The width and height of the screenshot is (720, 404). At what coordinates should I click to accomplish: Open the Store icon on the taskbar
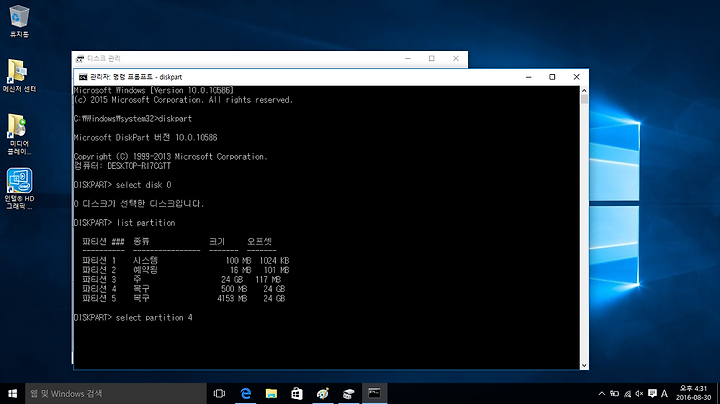pos(297,393)
